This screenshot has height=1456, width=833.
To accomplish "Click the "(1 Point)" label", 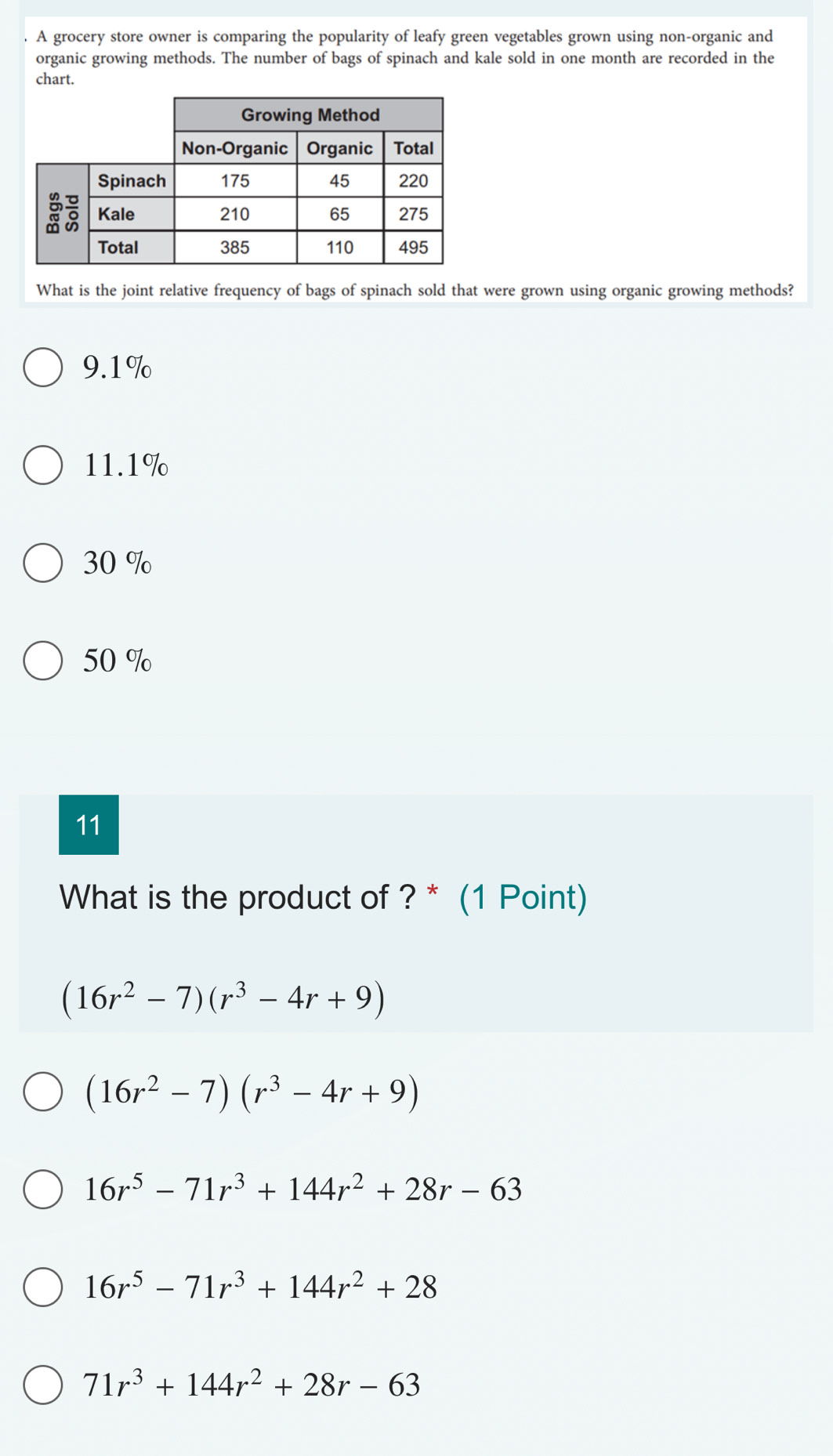I will [x=523, y=897].
